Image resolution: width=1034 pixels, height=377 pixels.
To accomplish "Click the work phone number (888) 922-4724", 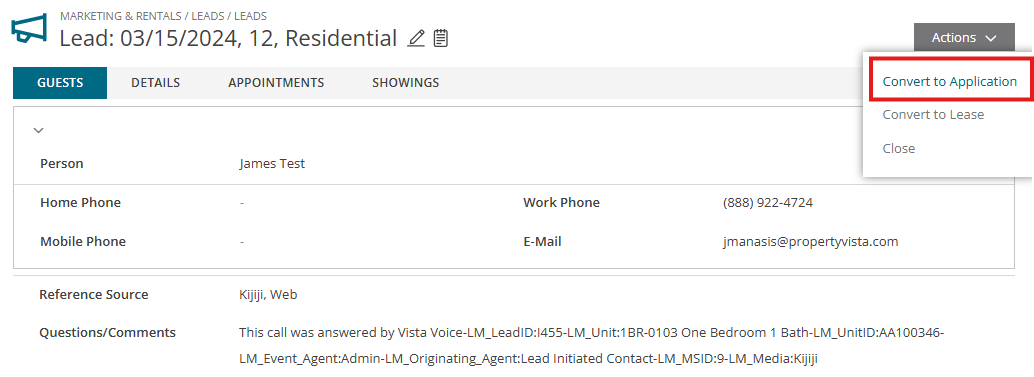I will (x=768, y=203).
